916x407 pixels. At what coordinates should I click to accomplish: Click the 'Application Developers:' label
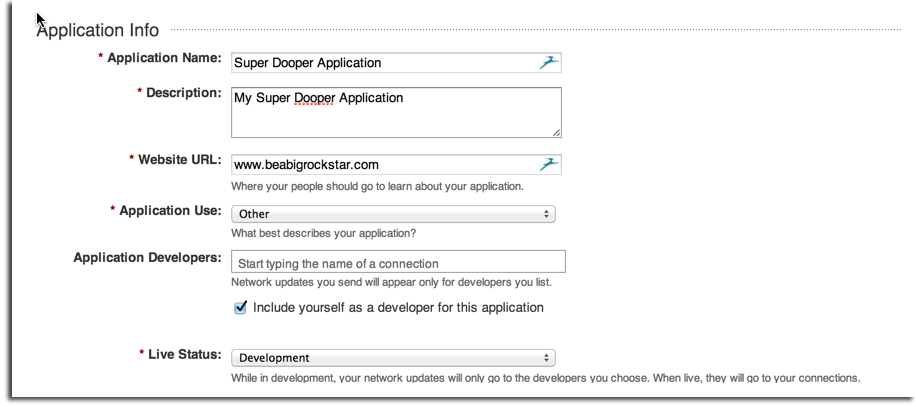coord(147,258)
